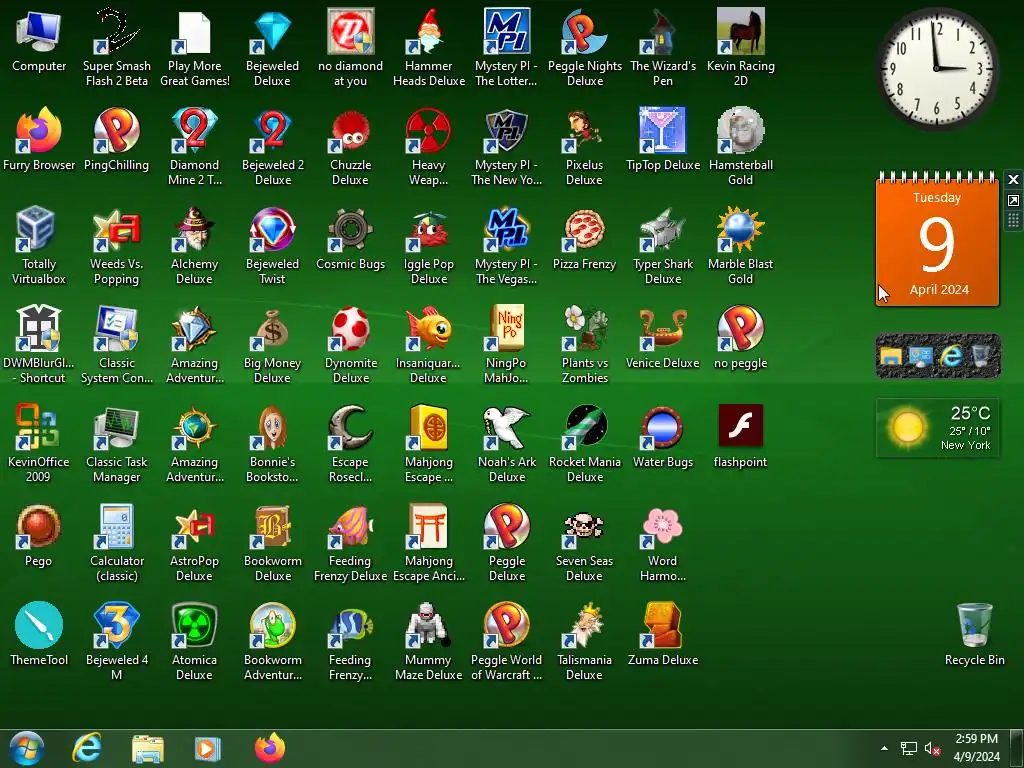Click the analog clock gadget
The height and width of the screenshot is (768, 1024).
(x=937, y=69)
